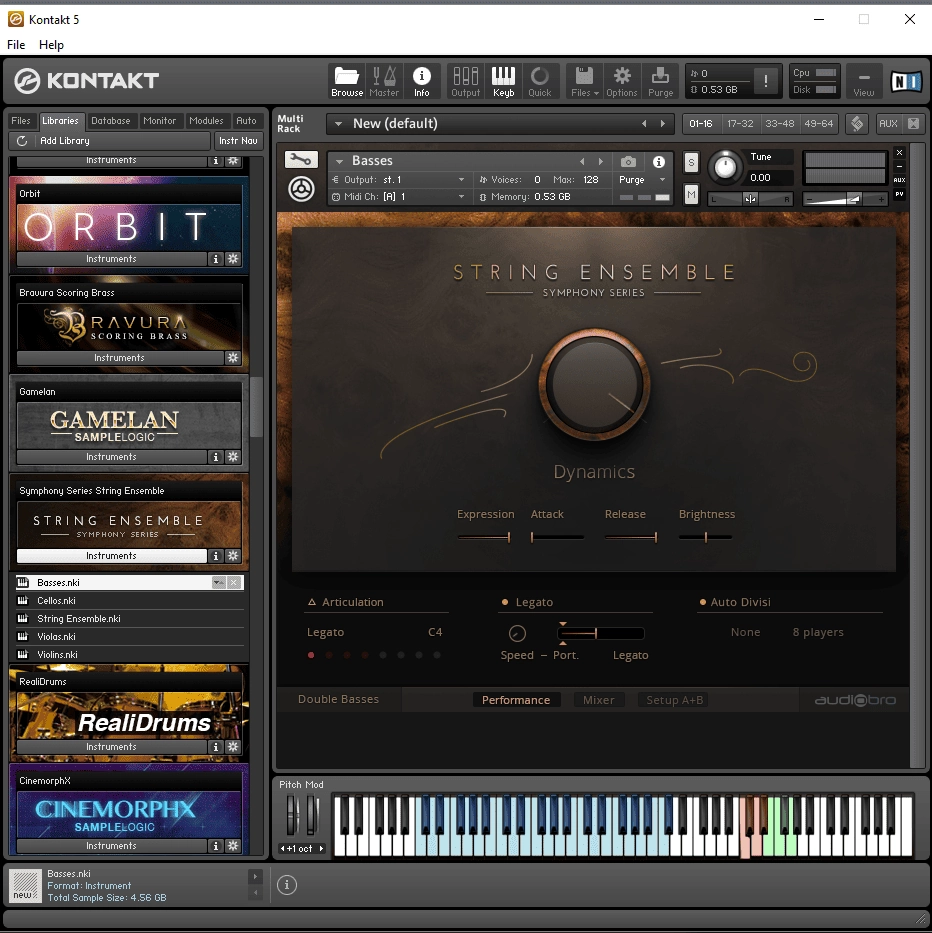
Task: Show the Output mixer
Action: pos(465,81)
